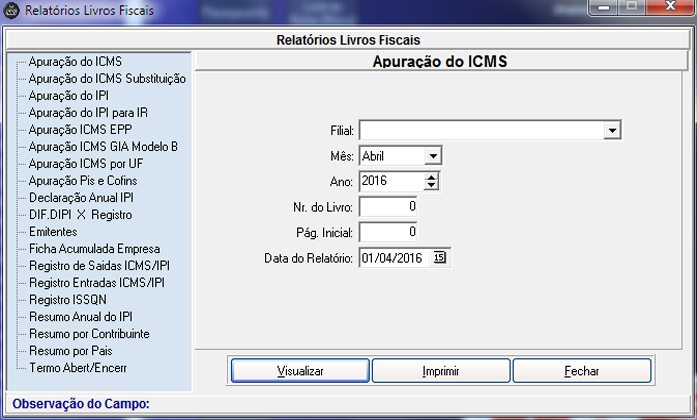Viewport: 697px width, 420px height.
Task: Select Apuração do ICMS in the tree
Action: coord(75,62)
